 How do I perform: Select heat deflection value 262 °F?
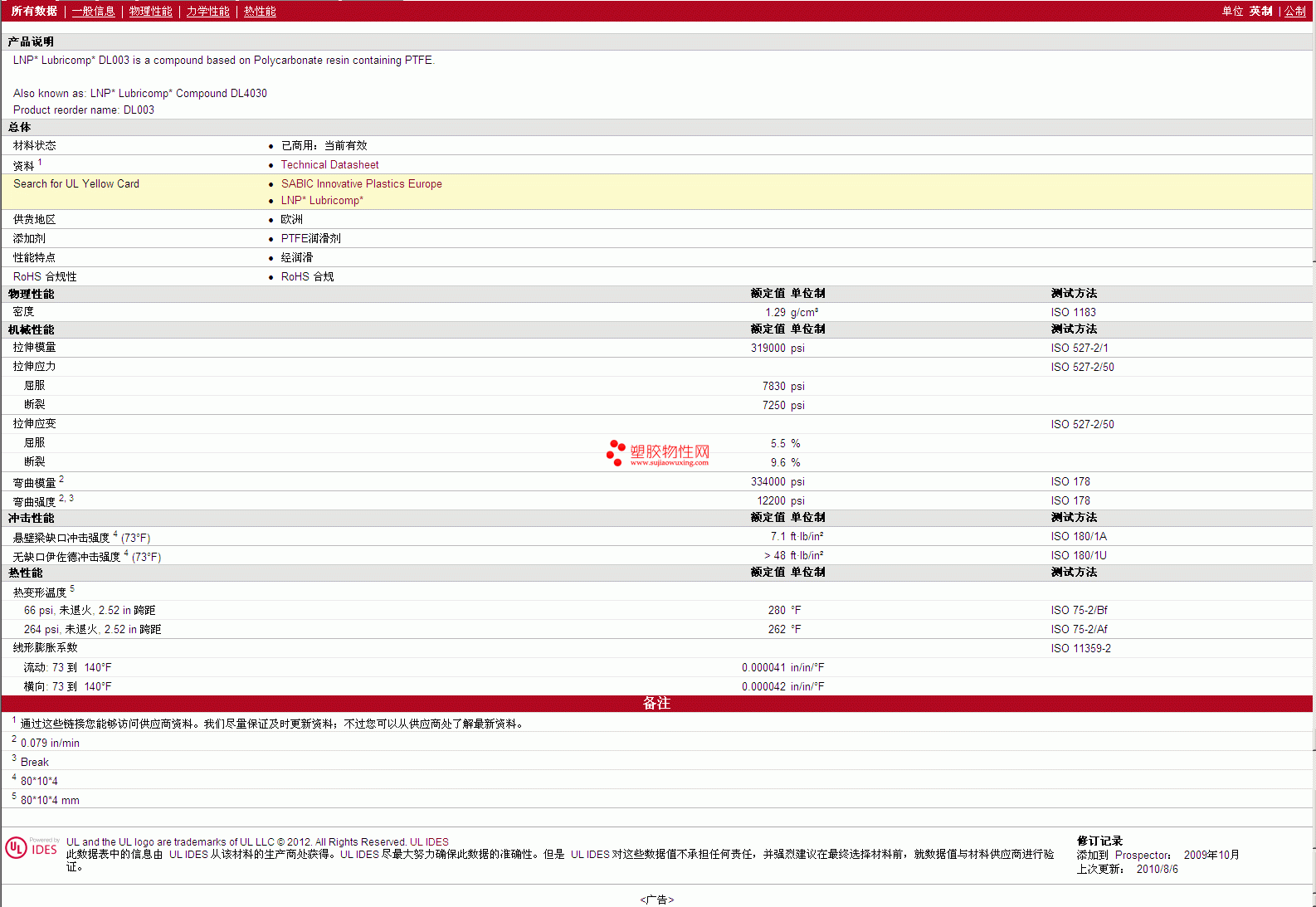[784, 629]
